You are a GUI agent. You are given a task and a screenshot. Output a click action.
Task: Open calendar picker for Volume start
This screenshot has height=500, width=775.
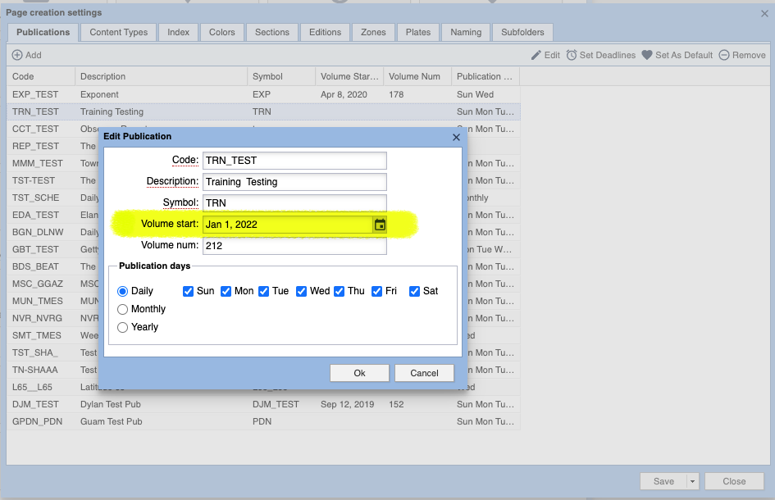[380, 225]
